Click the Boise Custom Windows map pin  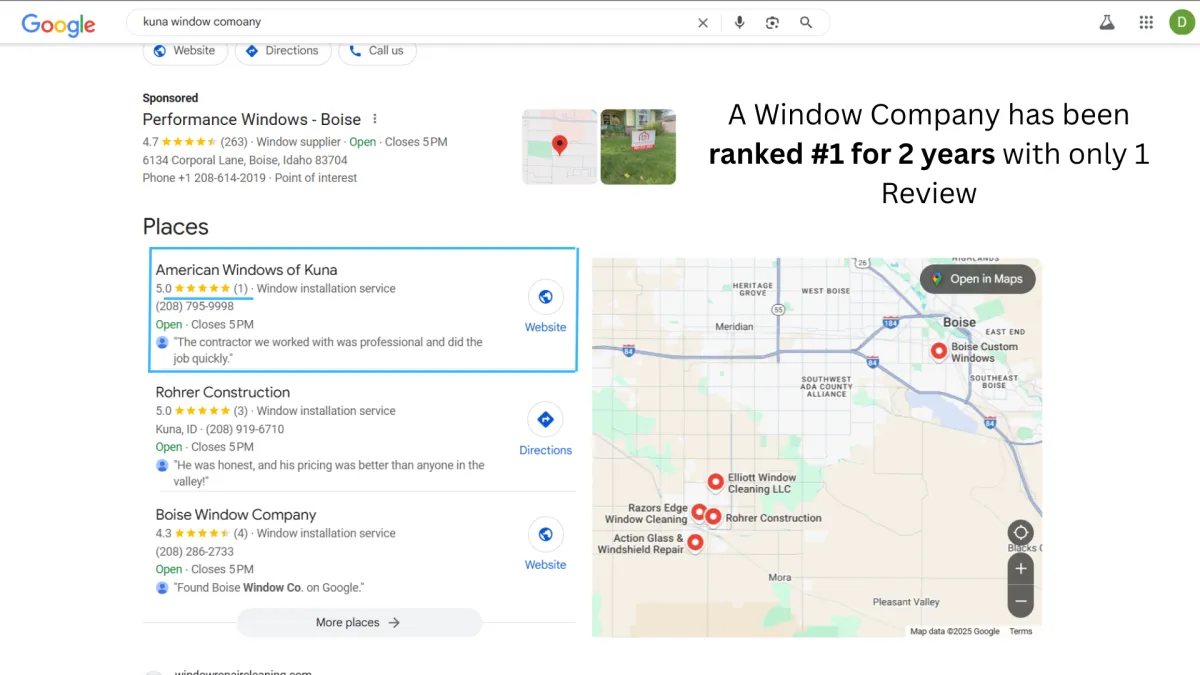tap(939, 351)
